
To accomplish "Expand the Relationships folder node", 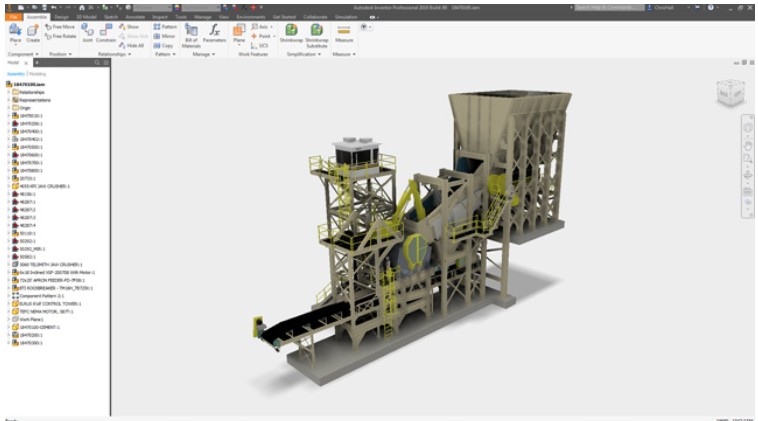I will tap(9, 92).
